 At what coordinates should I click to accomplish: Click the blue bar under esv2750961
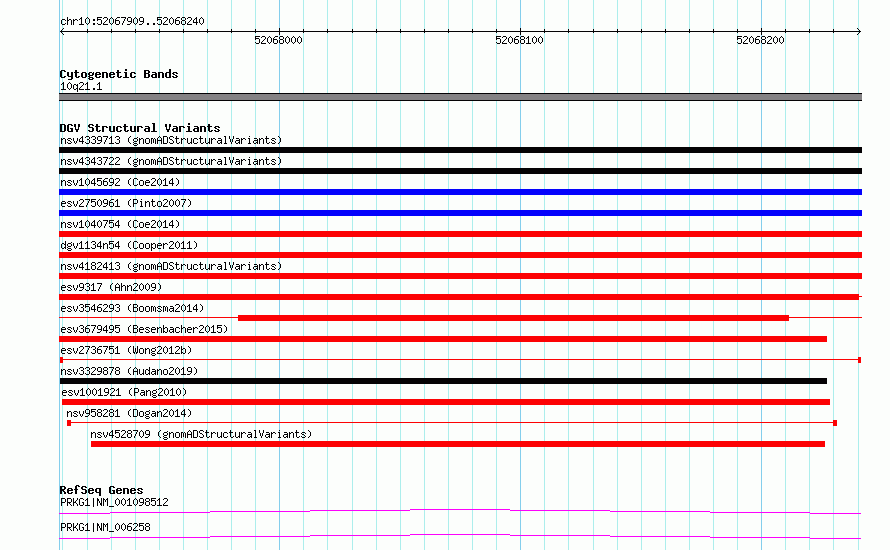[x=460, y=213]
